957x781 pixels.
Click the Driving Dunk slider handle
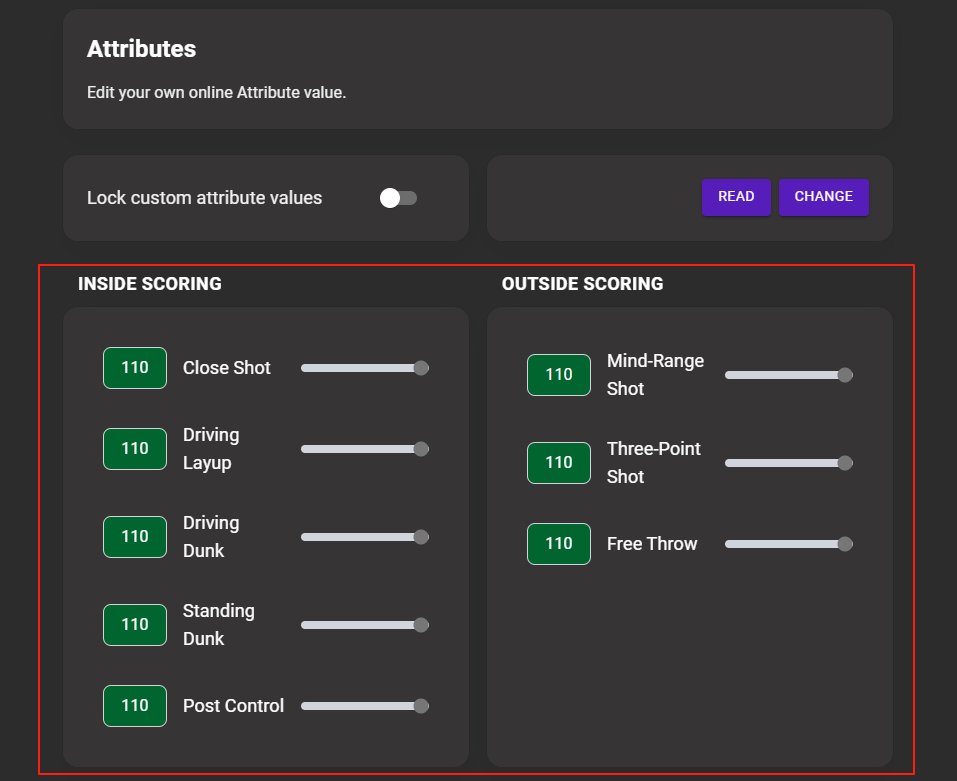click(x=421, y=537)
